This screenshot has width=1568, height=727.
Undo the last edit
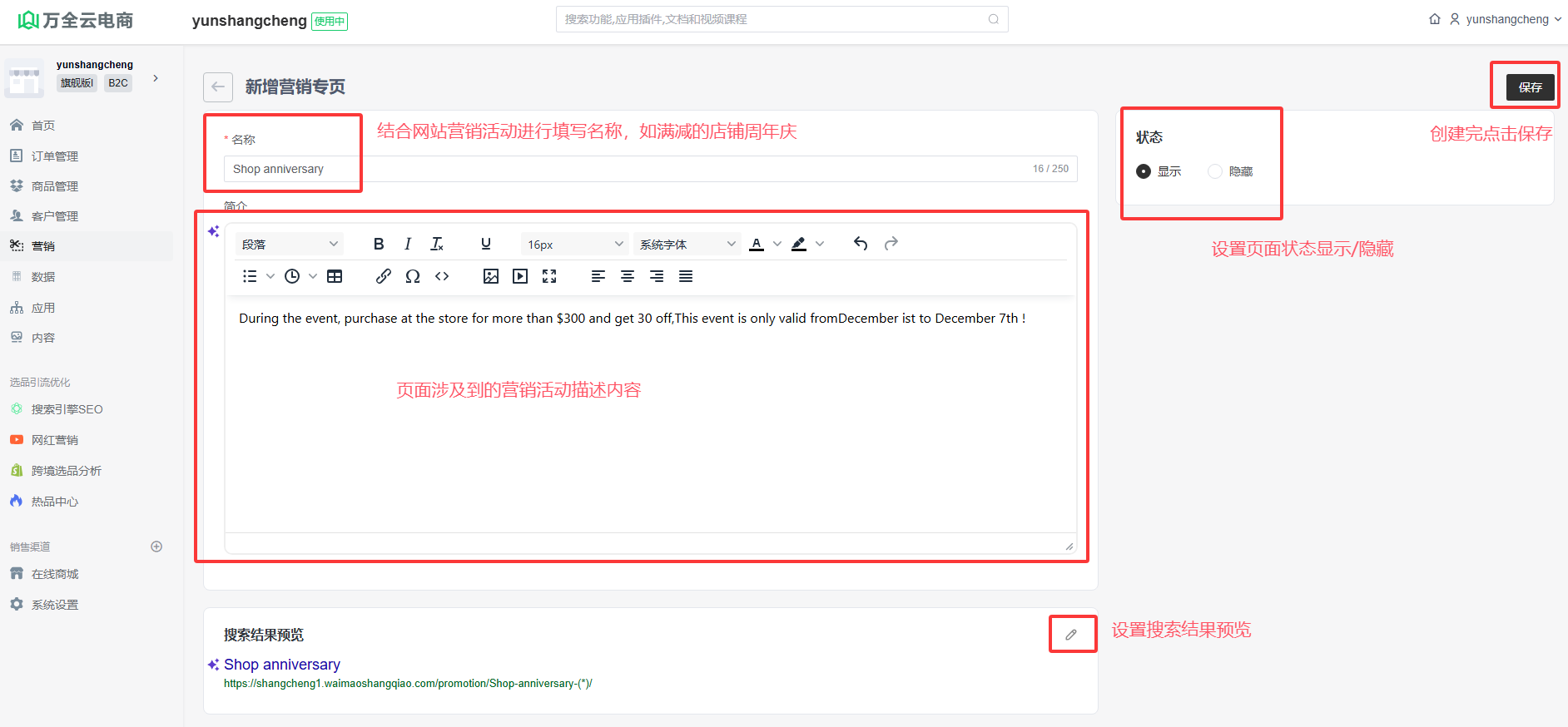pos(861,244)
